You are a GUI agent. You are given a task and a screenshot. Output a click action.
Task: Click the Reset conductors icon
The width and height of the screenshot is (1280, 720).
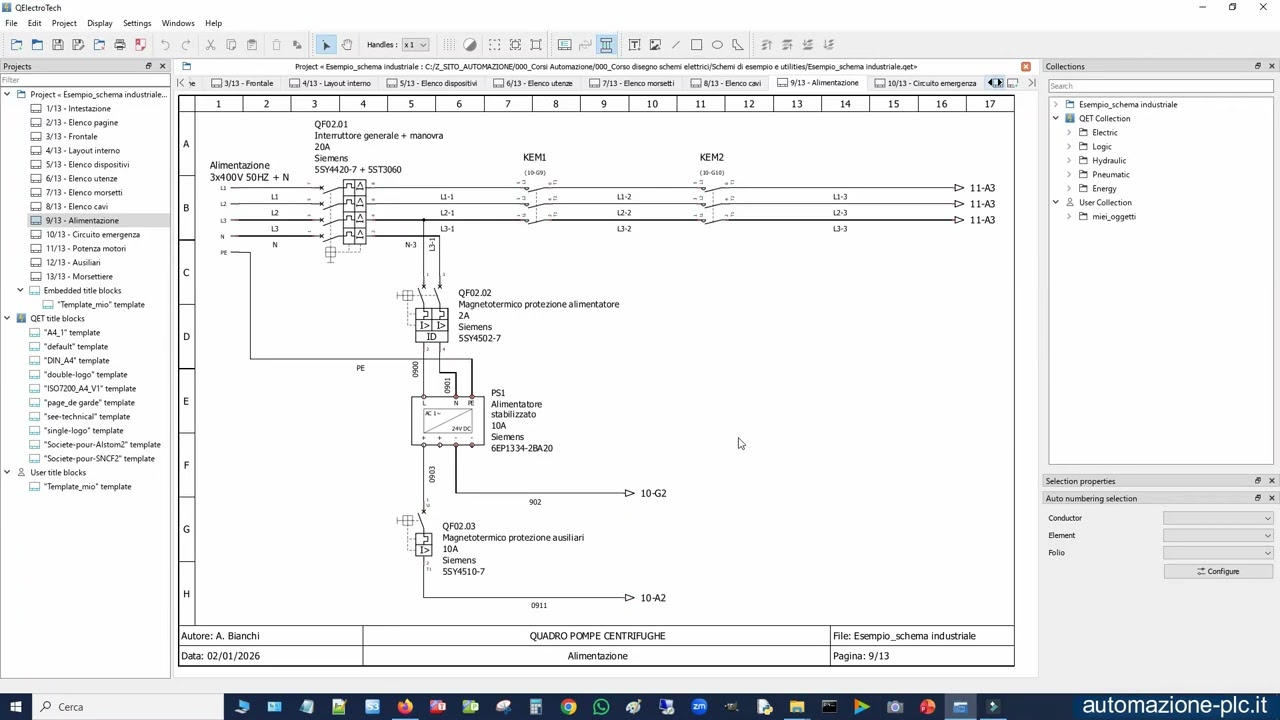(585, 44)
